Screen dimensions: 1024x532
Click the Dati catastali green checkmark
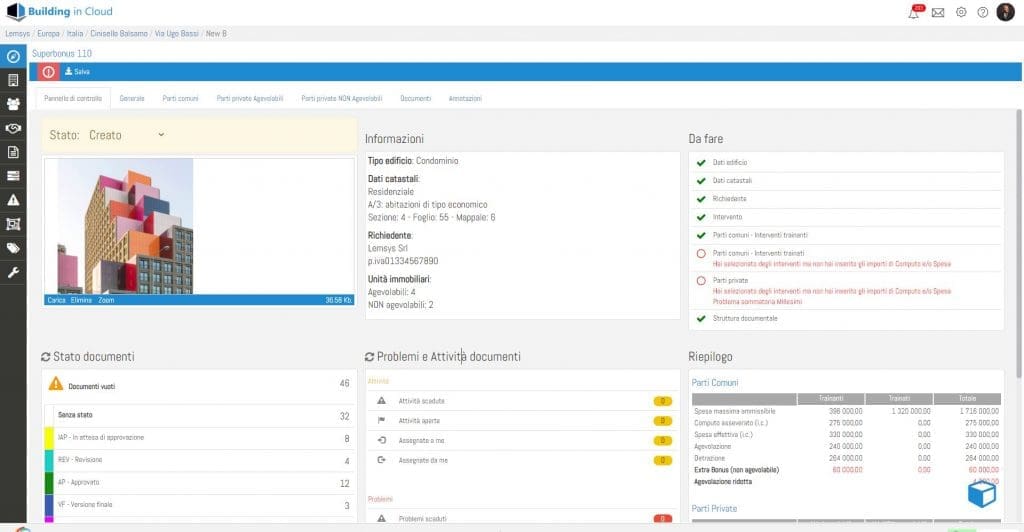point(701,181)
